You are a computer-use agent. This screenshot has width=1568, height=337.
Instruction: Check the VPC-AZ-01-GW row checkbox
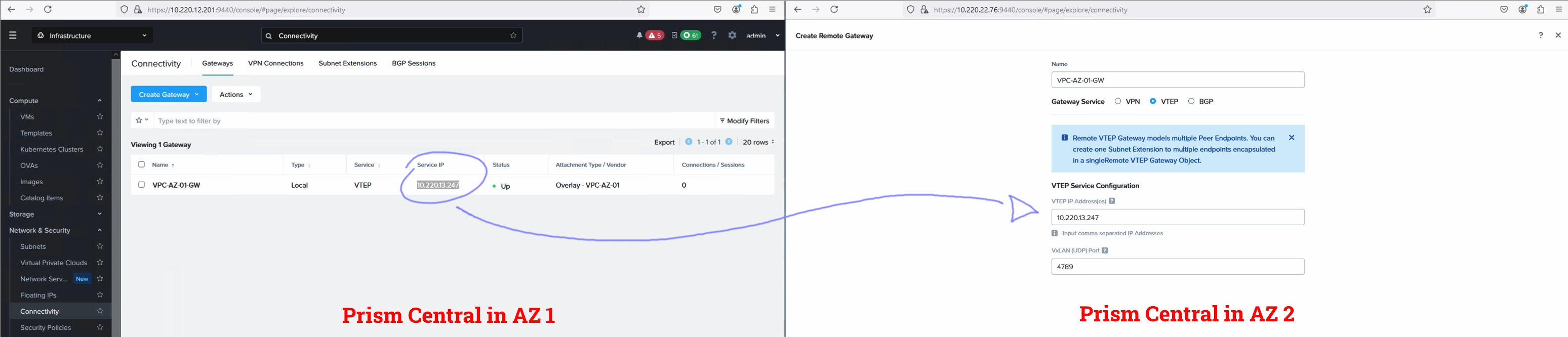(x=141, y=185)
